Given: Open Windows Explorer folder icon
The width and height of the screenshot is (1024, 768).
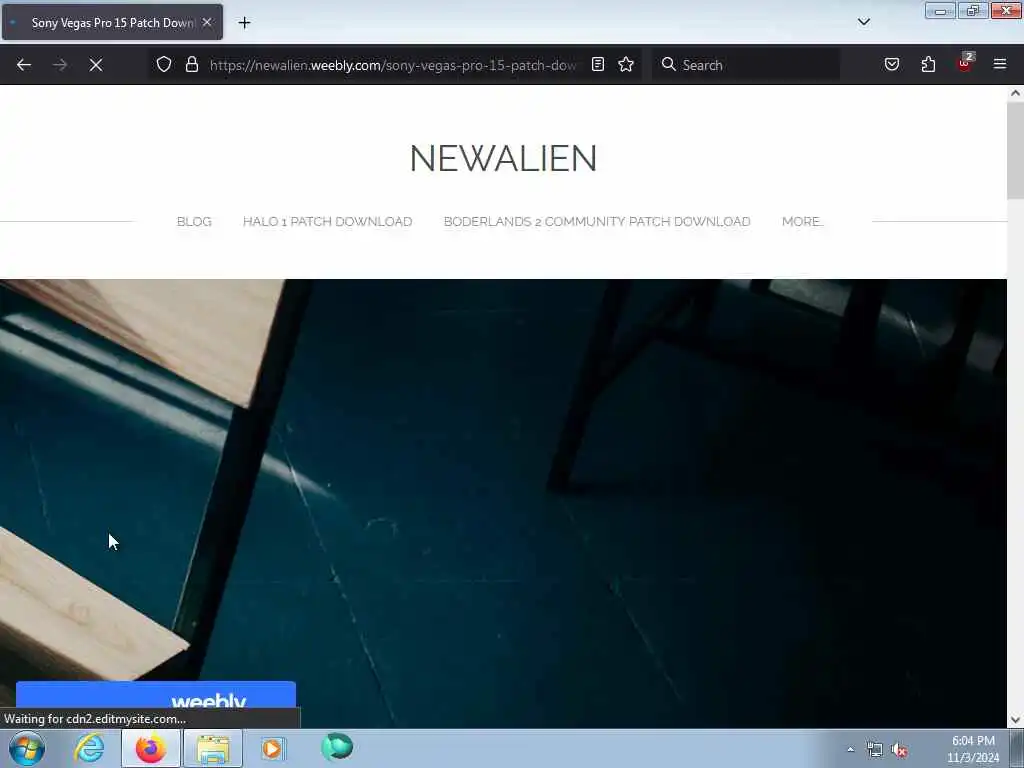Looking at the screenshot, I should click(213, 748).
